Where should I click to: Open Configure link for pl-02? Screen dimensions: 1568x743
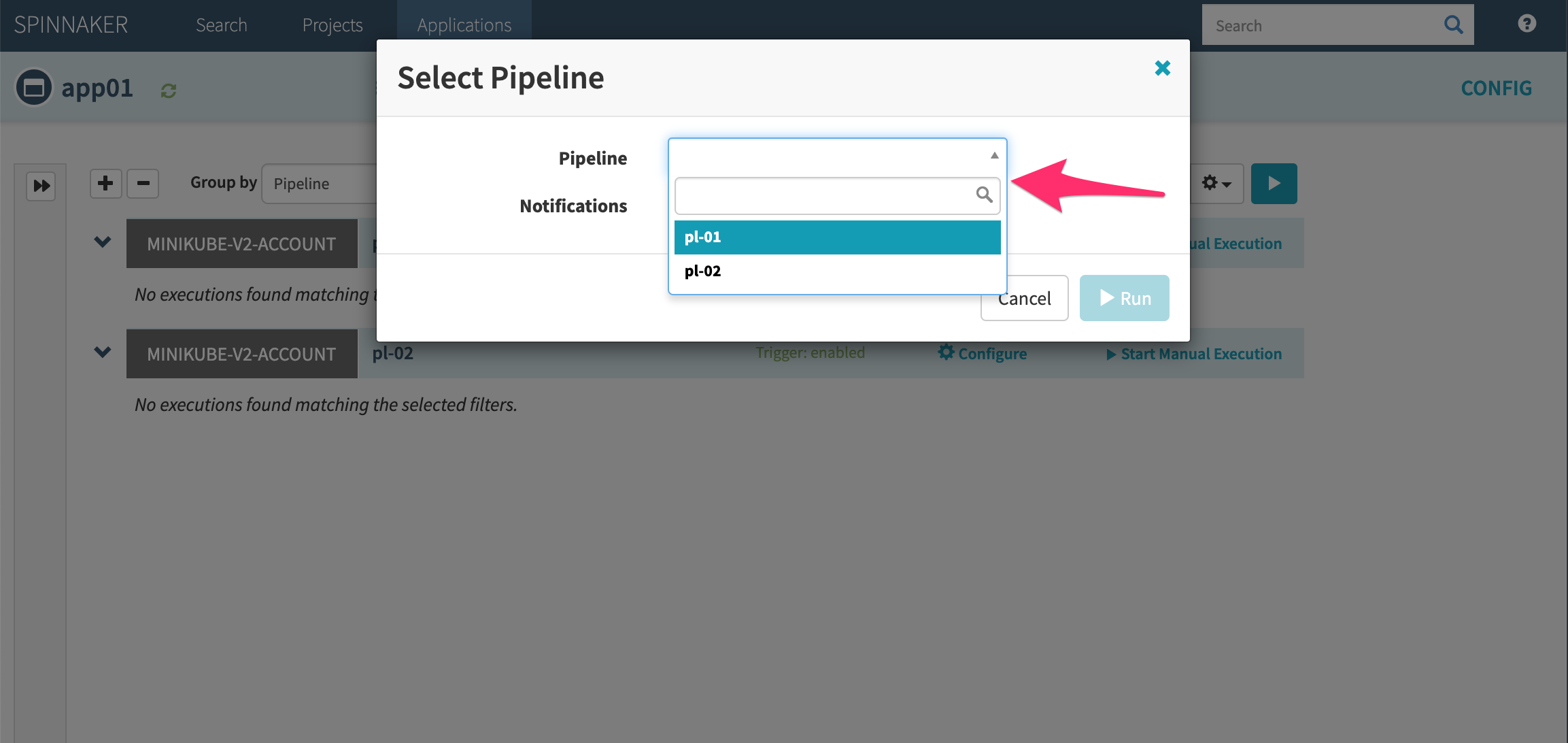(983, 353)
